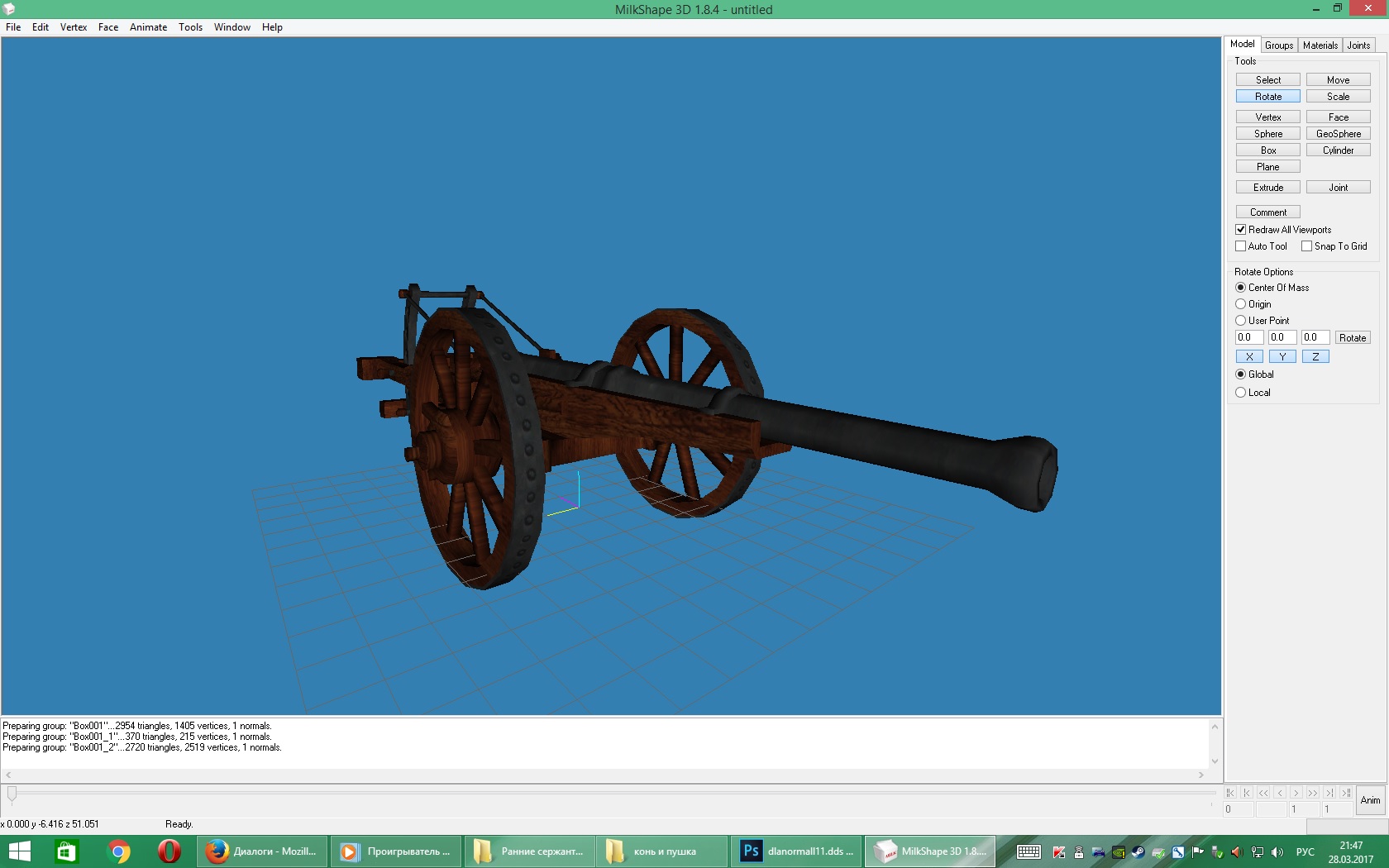Step back to the previous frame
1389x868 pixels.
point(1280,793)
